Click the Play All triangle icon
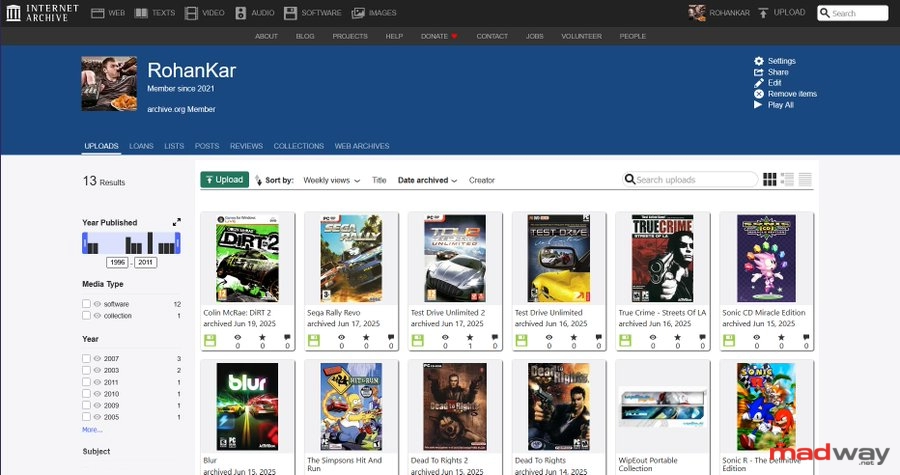The width and height of the screenshot is (900, 475). 758,105
